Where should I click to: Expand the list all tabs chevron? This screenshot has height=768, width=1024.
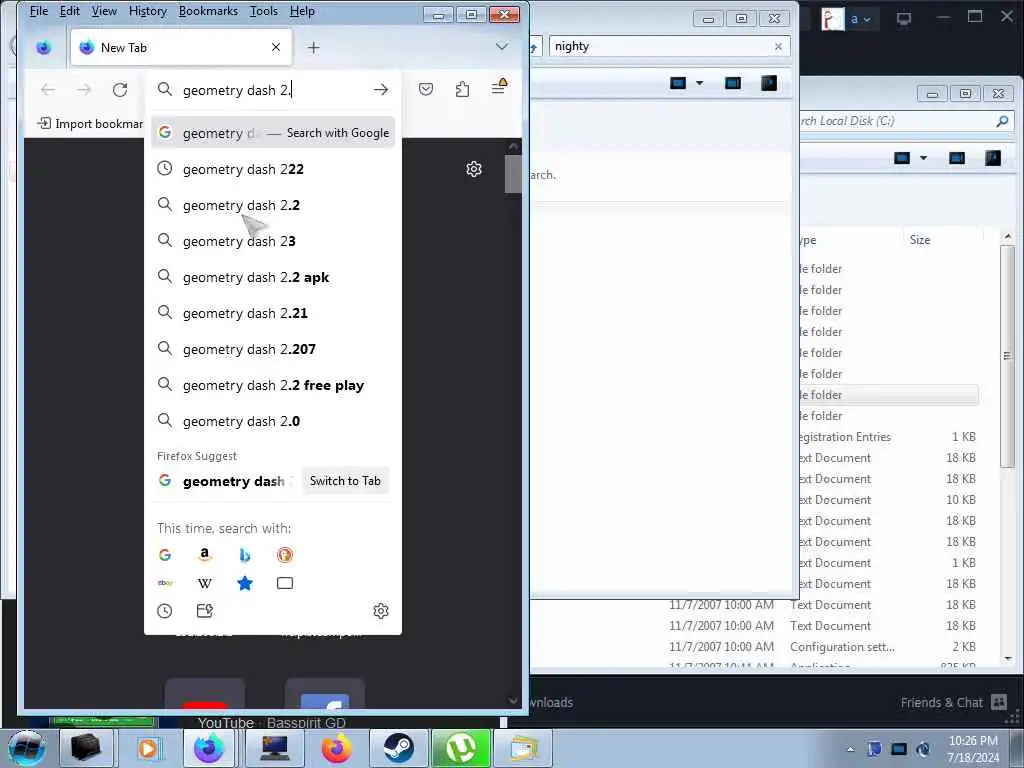click(502, 46)
